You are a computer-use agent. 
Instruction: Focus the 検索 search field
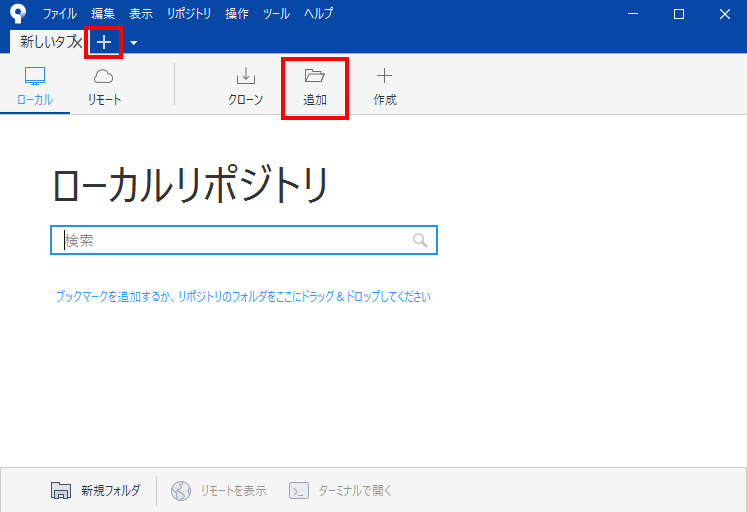pos(244,240)
